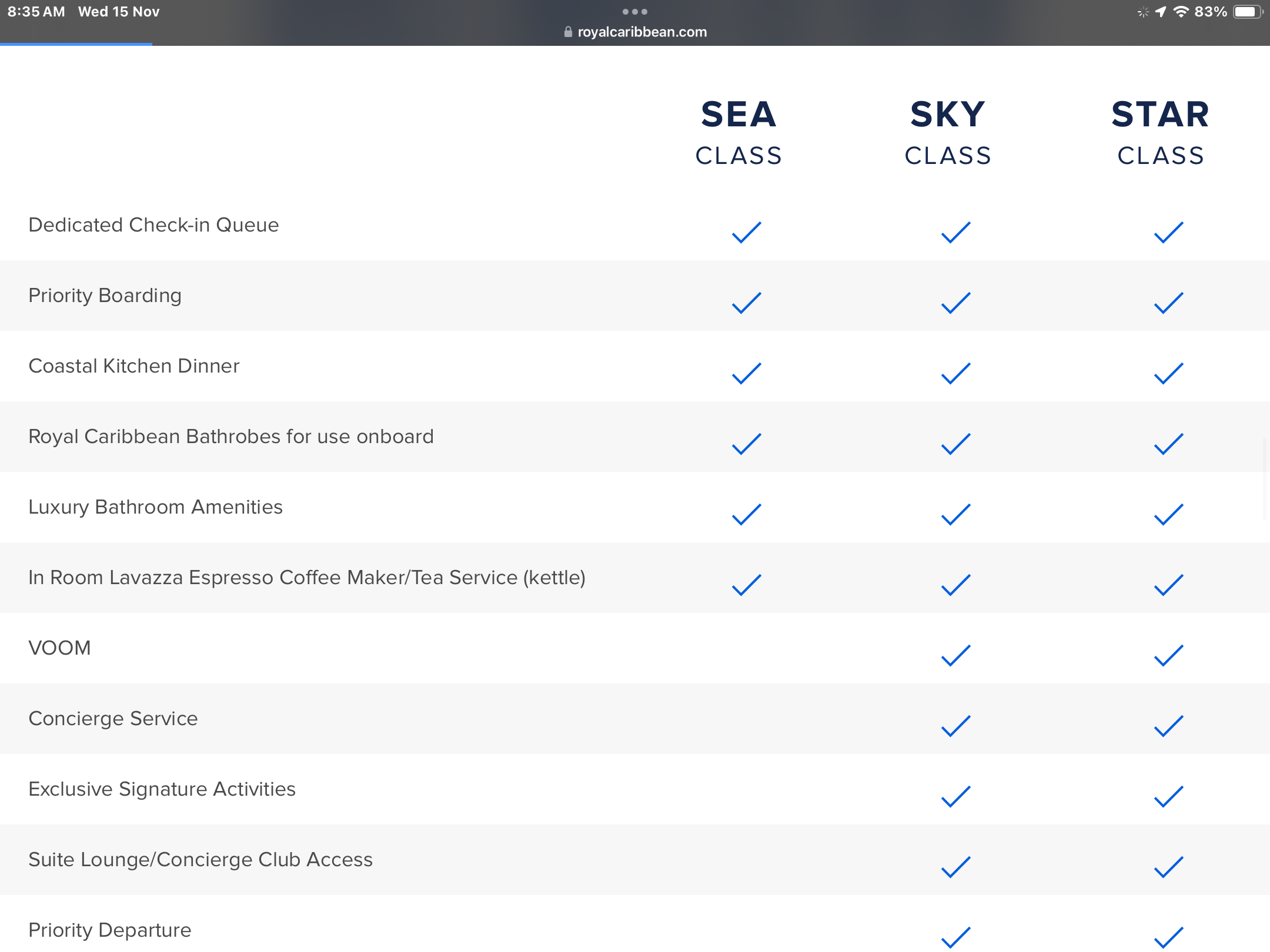Open the three-dot multitasking menu
This screenshot has height=952, width=1270.
tap(635, 12)
